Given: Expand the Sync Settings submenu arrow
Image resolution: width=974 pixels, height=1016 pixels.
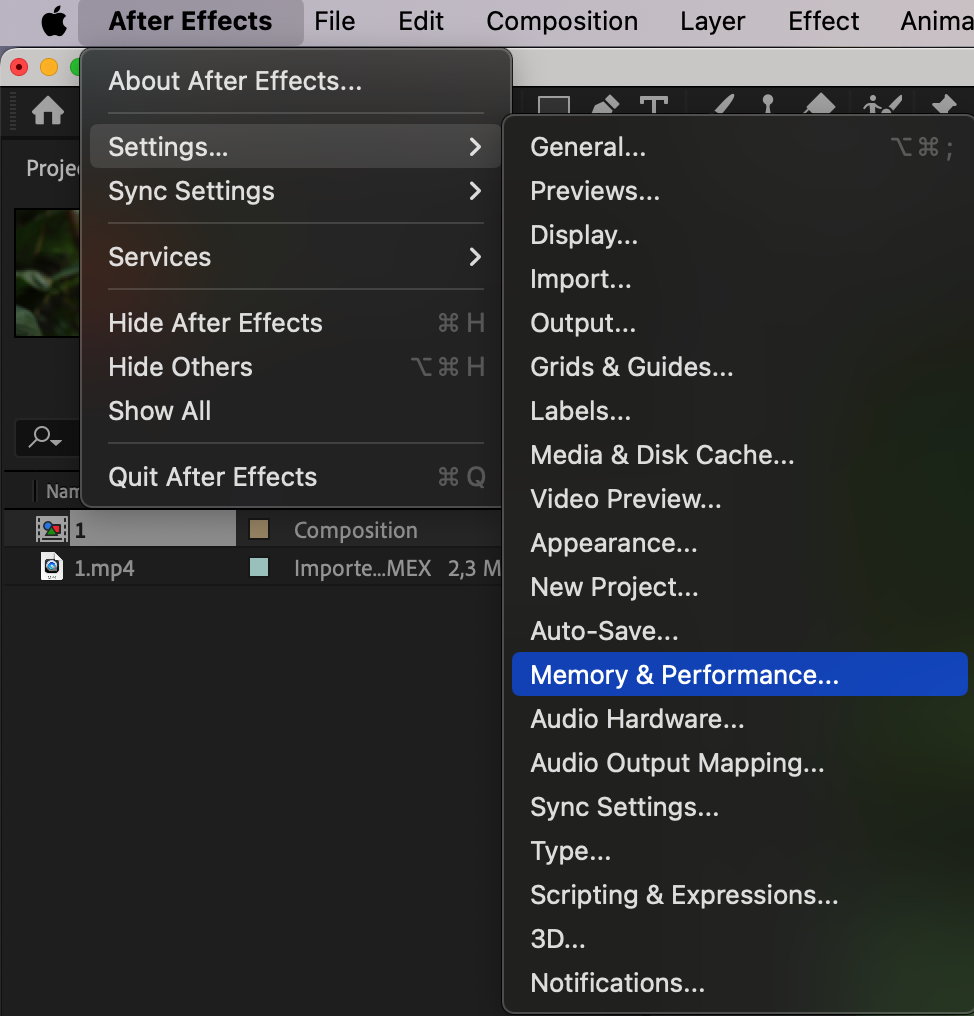Looking at the screenshot, I should click(475, 191).
